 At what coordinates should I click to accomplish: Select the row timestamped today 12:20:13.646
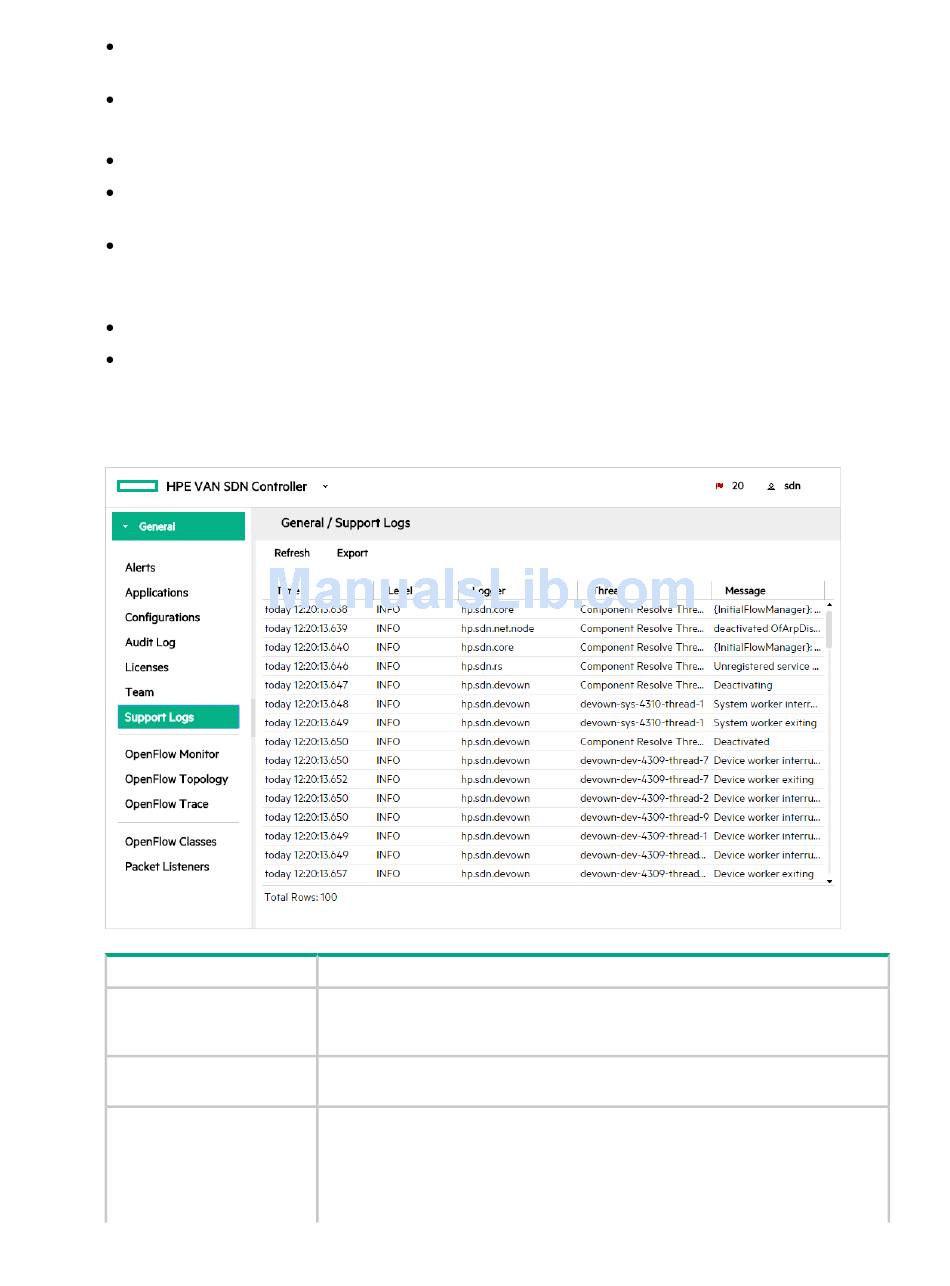tap(544, 667)
